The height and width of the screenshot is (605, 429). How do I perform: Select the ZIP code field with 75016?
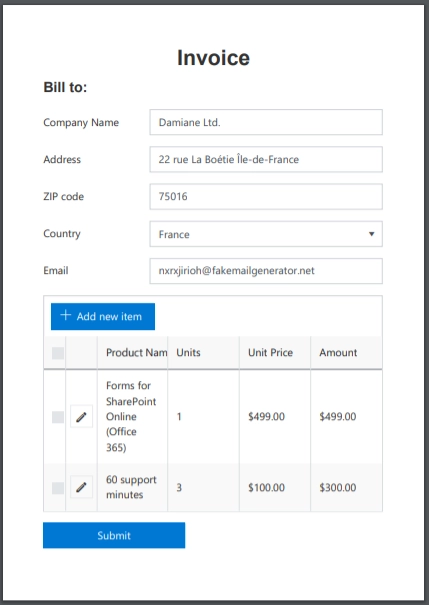[x=266, y=196]
